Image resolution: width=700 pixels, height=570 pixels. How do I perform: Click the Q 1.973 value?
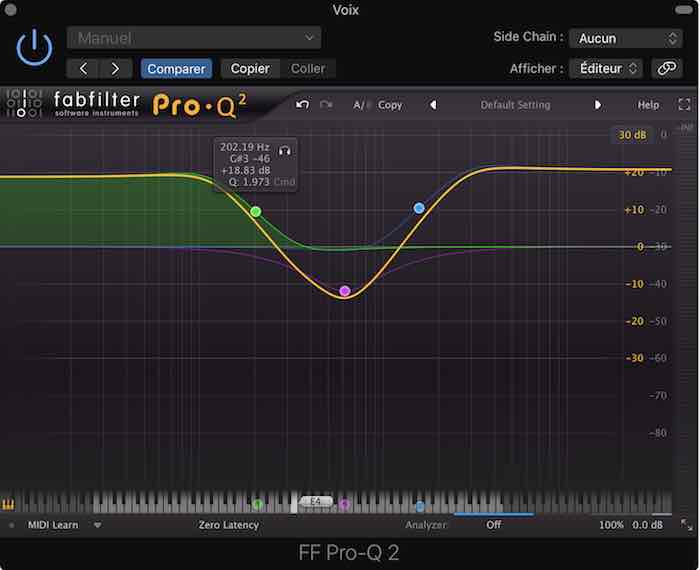pyautogui.click(x=249, y=182)
